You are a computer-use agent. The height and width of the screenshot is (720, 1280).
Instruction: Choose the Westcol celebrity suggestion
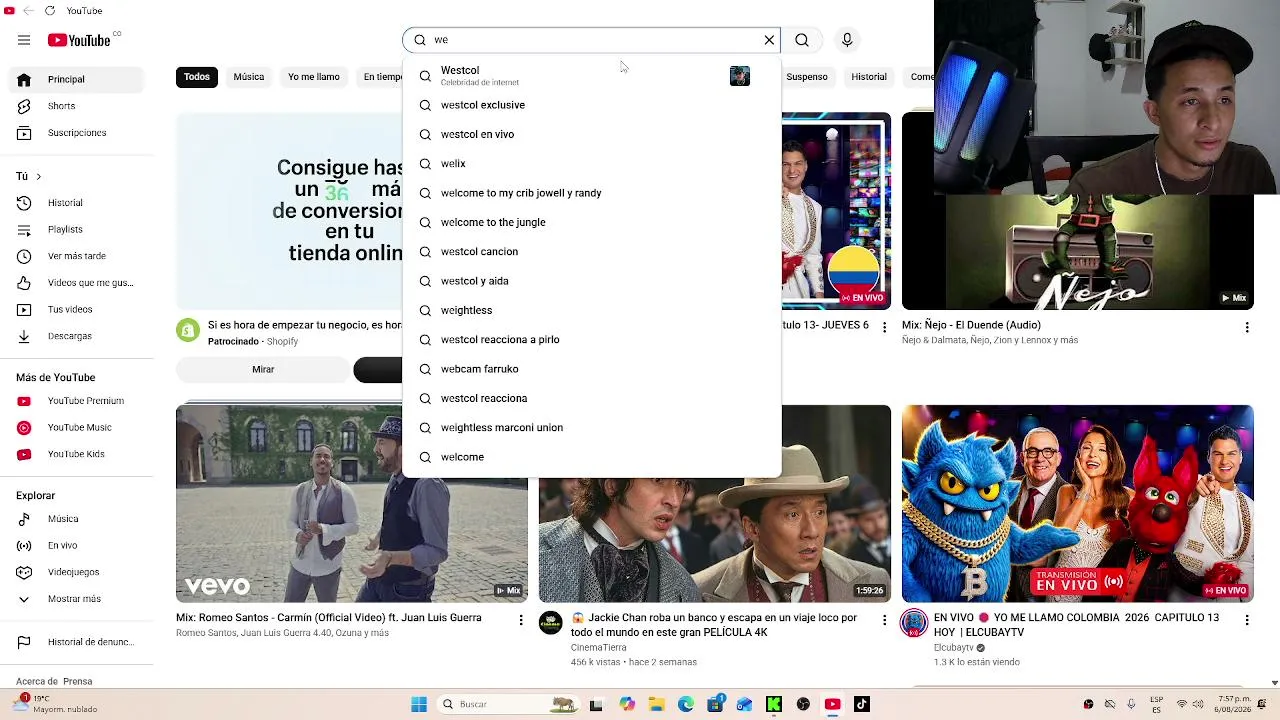point(591,76)
